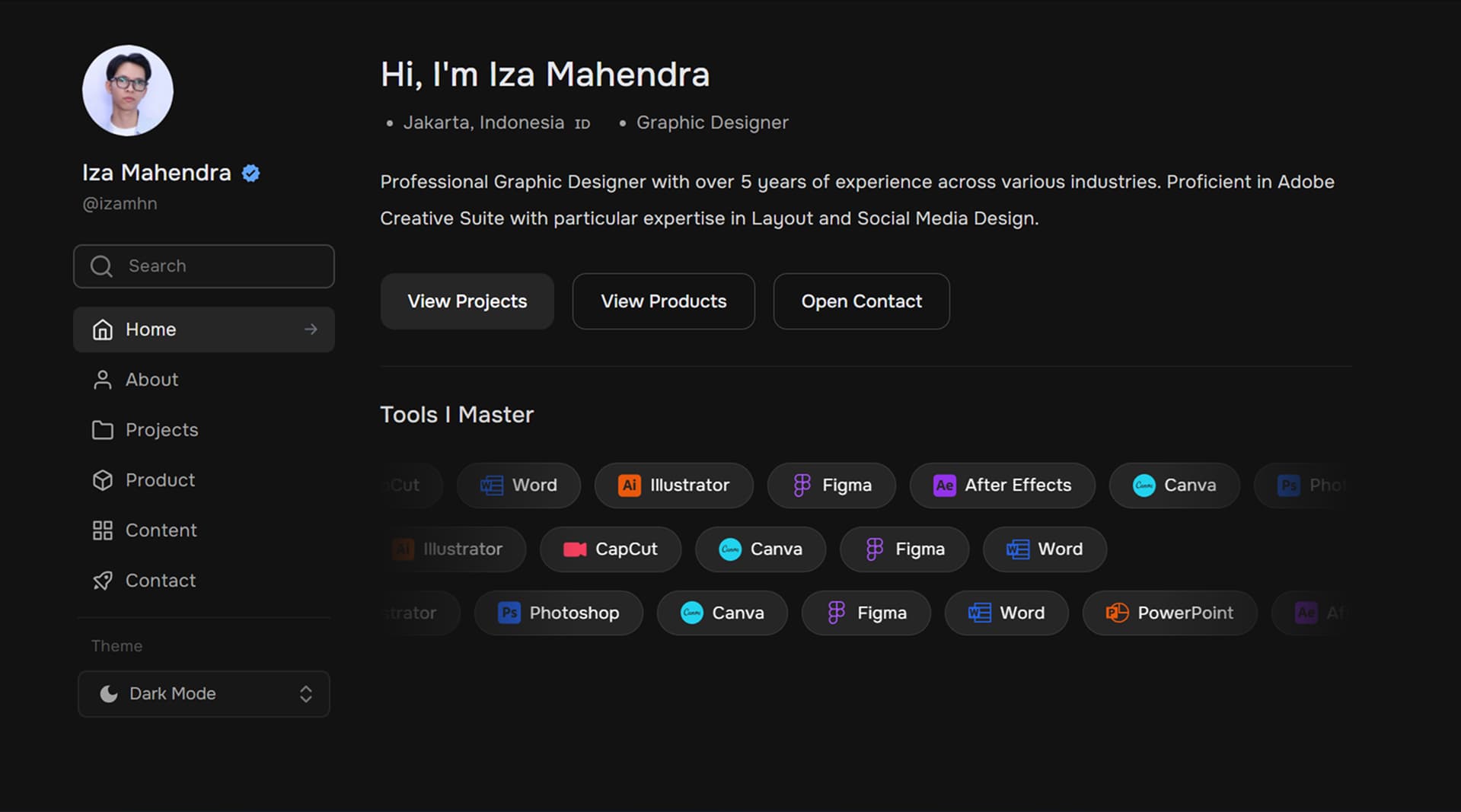Click the Canva icon in third tools row
1461x812 pixels.
pos(692,613)
